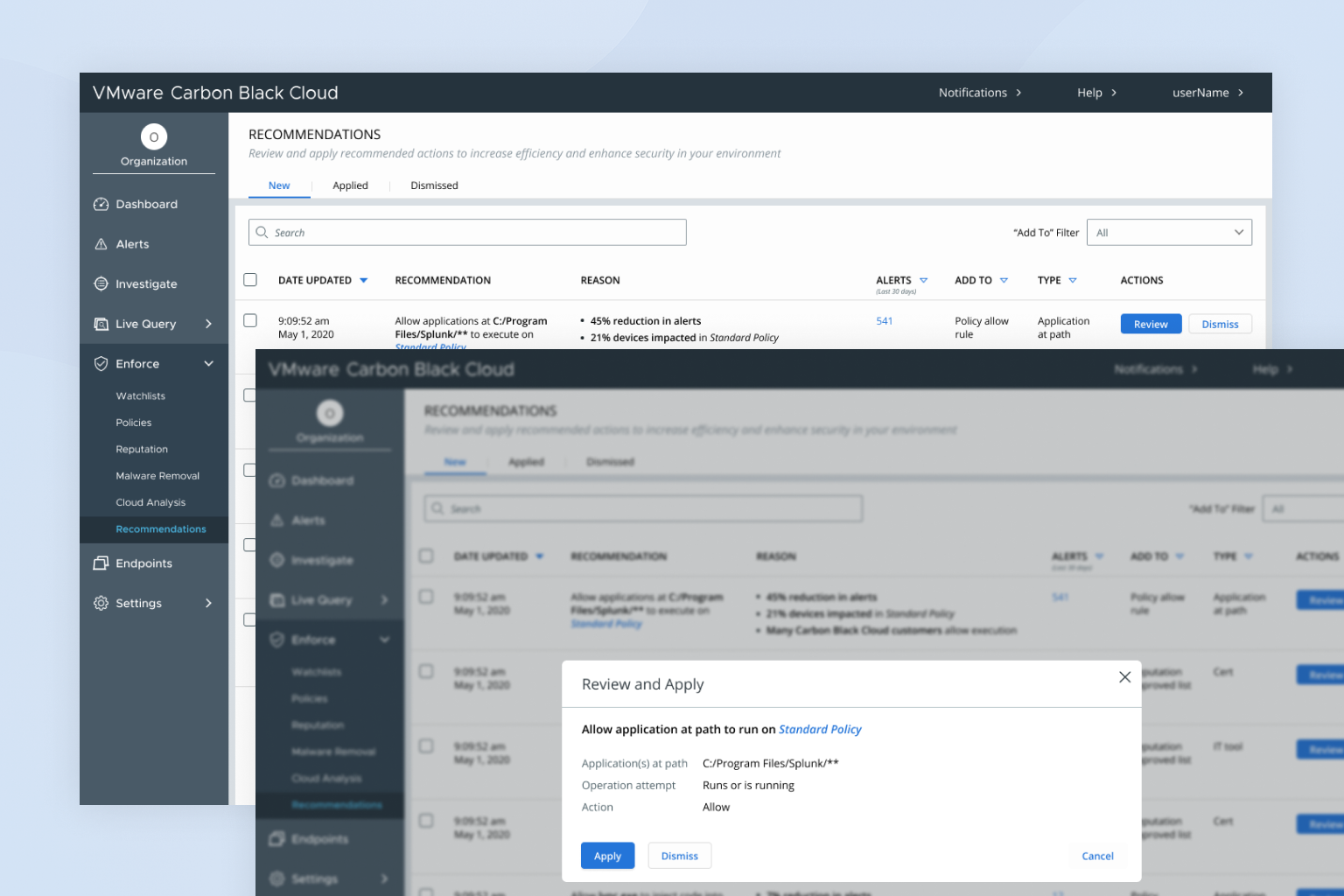This screenshot has height=896, width=1344.
Task: Click into the Search field of the back window
Action: click(467, 232)
